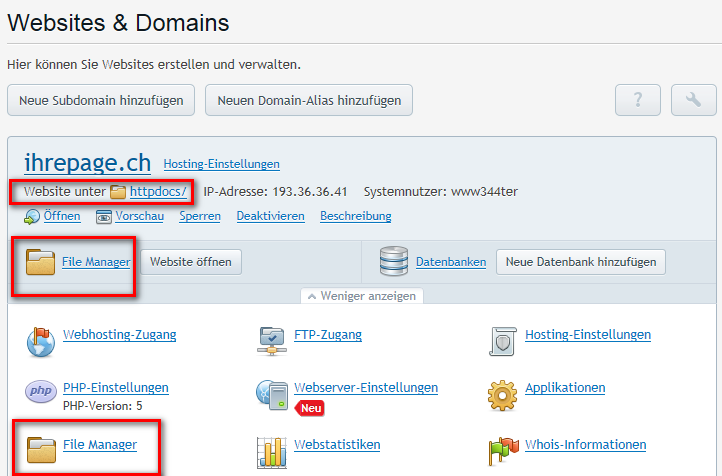Click the PHP-Einstellungen php icon
The height and width of the screenshot is (476, 722).
click(x=41, y=393)
